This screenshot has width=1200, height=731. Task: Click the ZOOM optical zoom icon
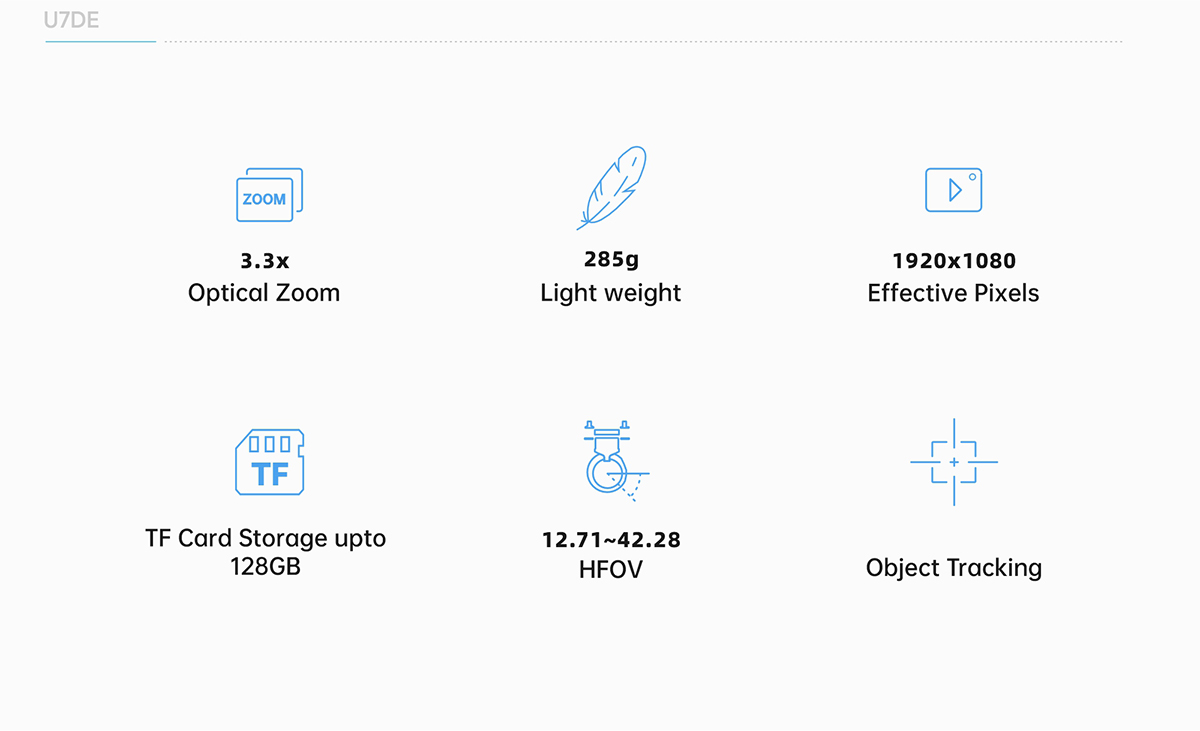(x=268, y=195)
